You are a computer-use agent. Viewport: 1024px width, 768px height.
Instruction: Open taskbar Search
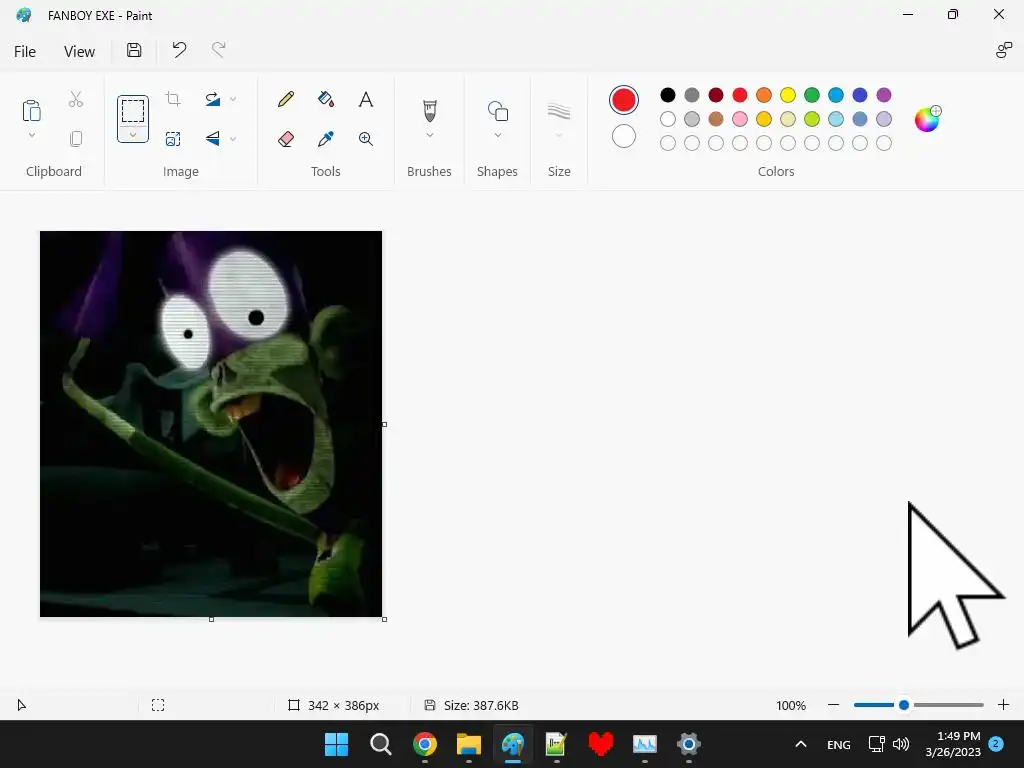(x=380, y=744)
